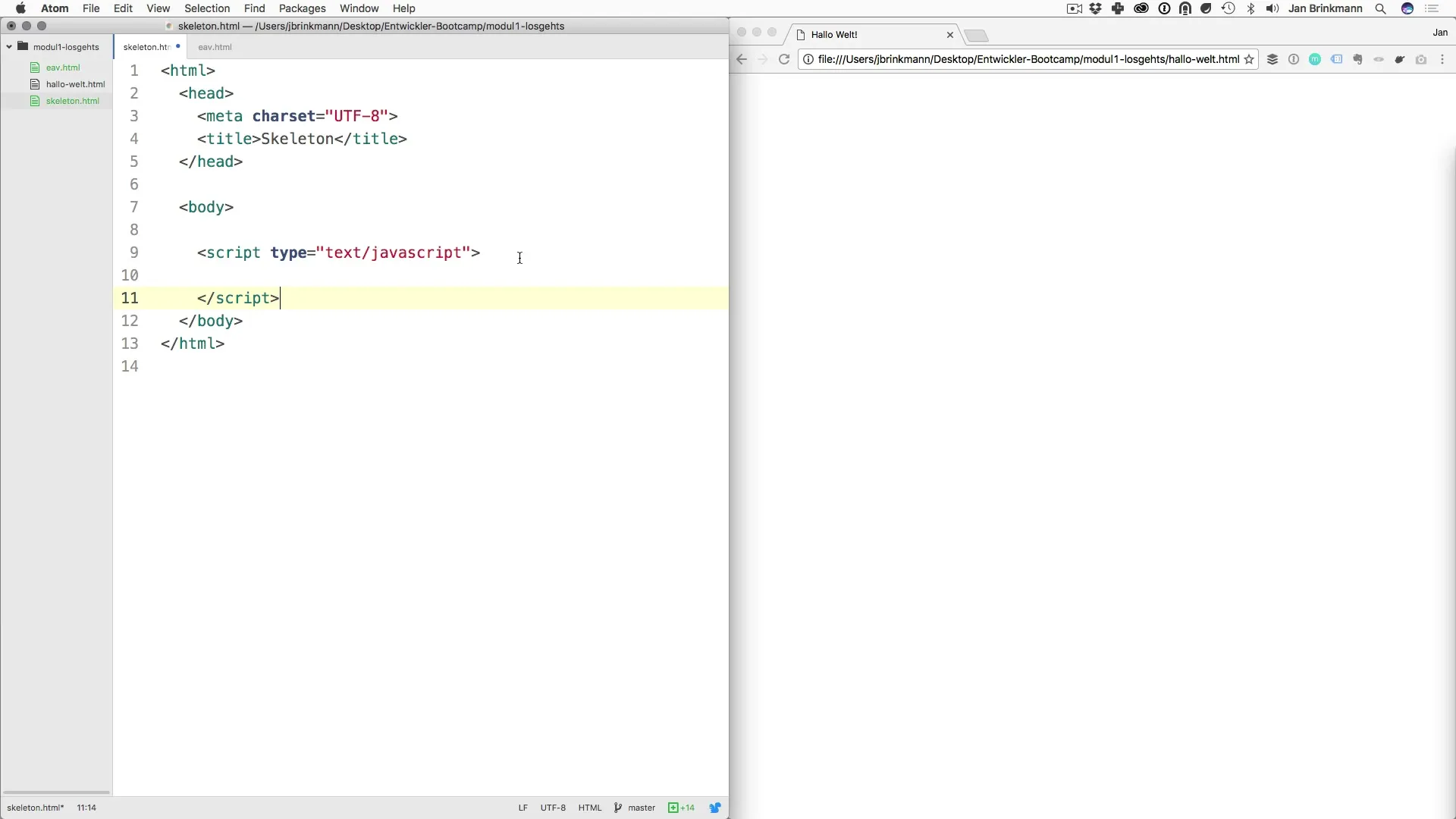Click the blue squirrel update icon

coord(715,808)
